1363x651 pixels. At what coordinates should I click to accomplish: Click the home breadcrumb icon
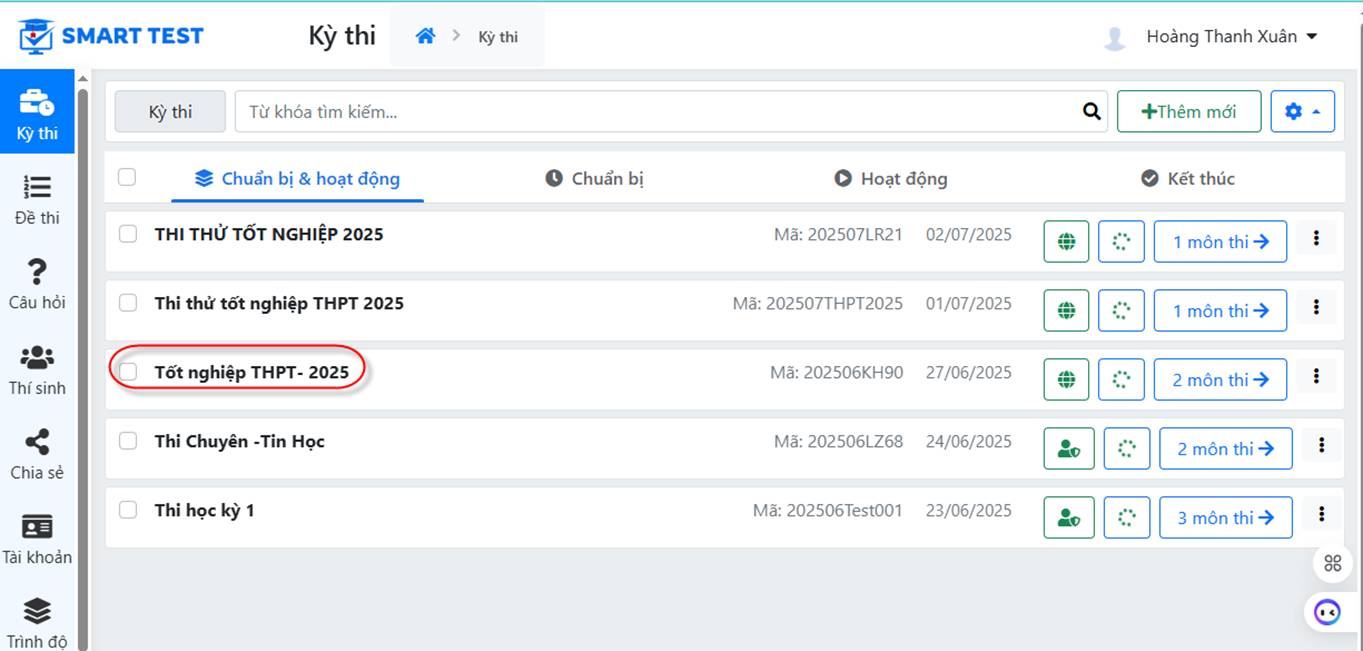point(426,36)
